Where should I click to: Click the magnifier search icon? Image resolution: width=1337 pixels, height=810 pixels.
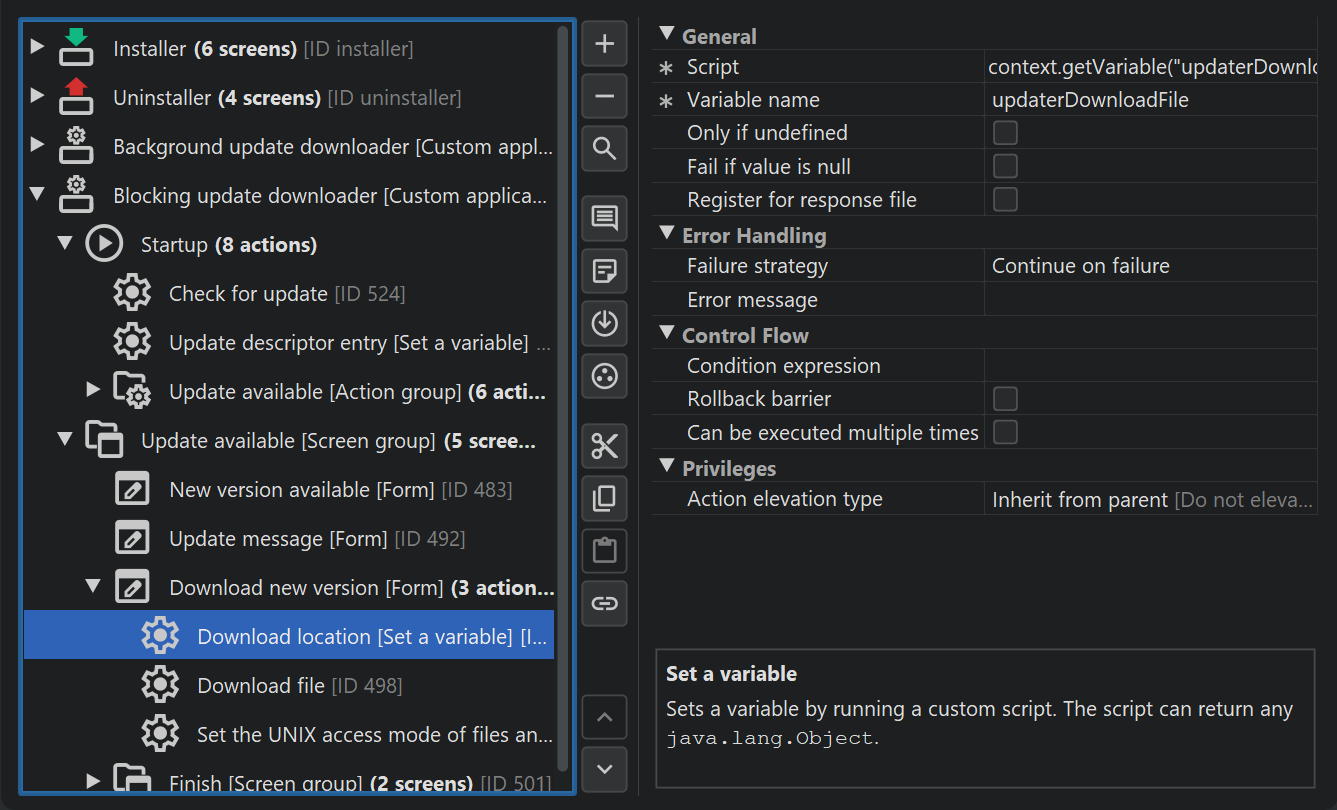[x=604, y=149]
